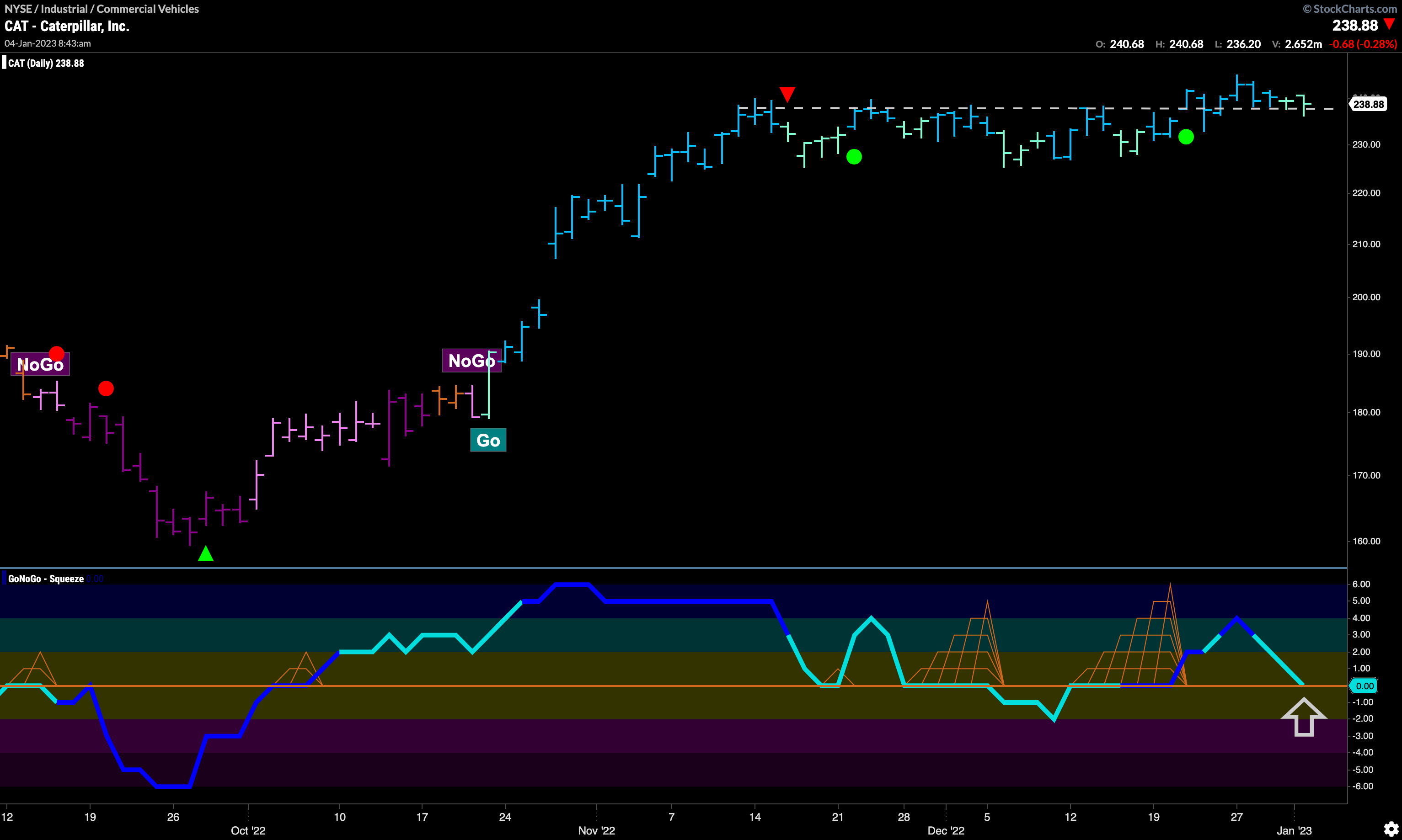1402x840 pixels.
Task: Click the StockCharts.com copyright text
Action: (1350, 9)
